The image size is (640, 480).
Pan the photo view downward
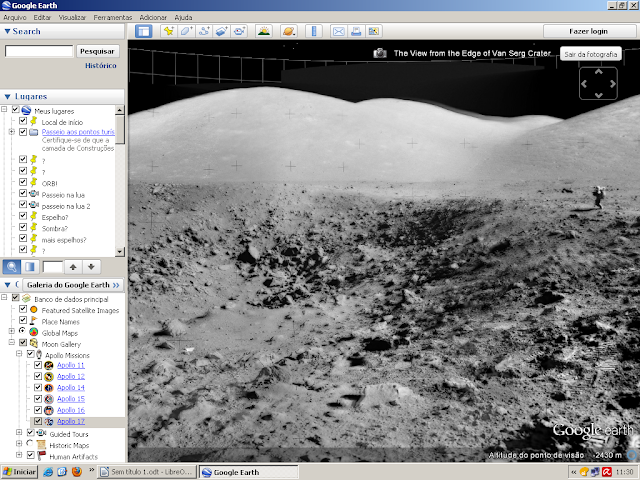[x=598, y=95]
